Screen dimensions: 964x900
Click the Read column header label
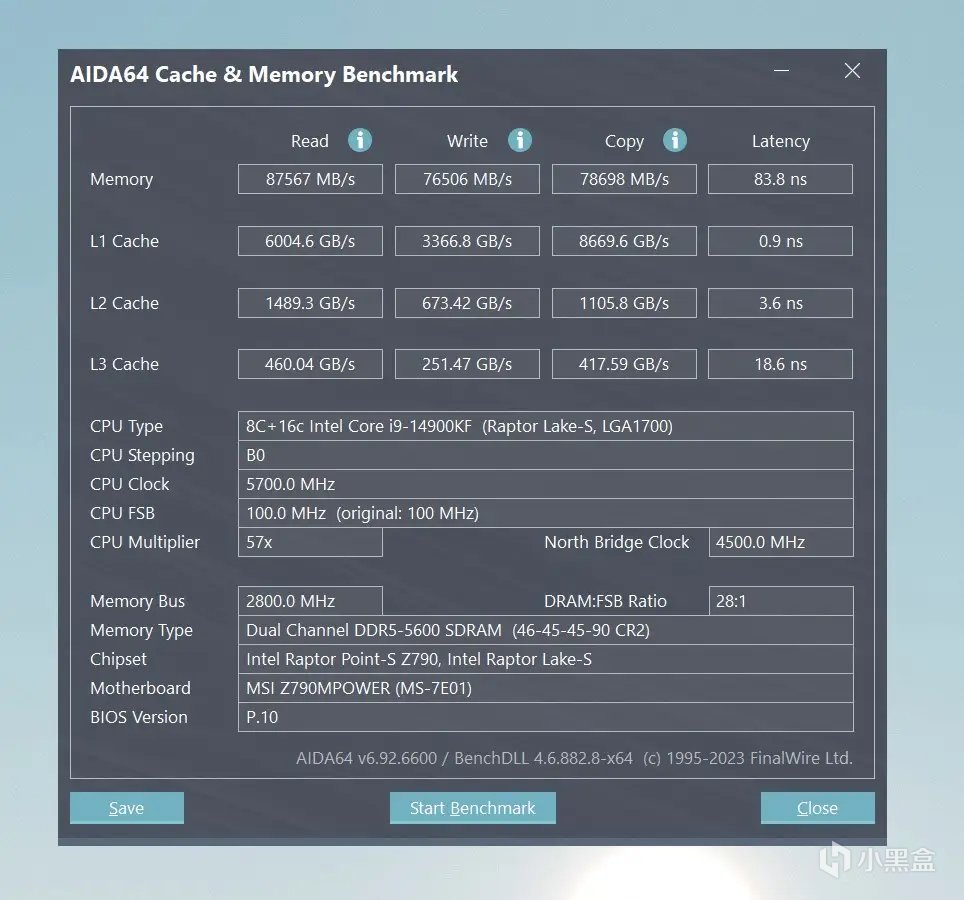coord(310,141)
